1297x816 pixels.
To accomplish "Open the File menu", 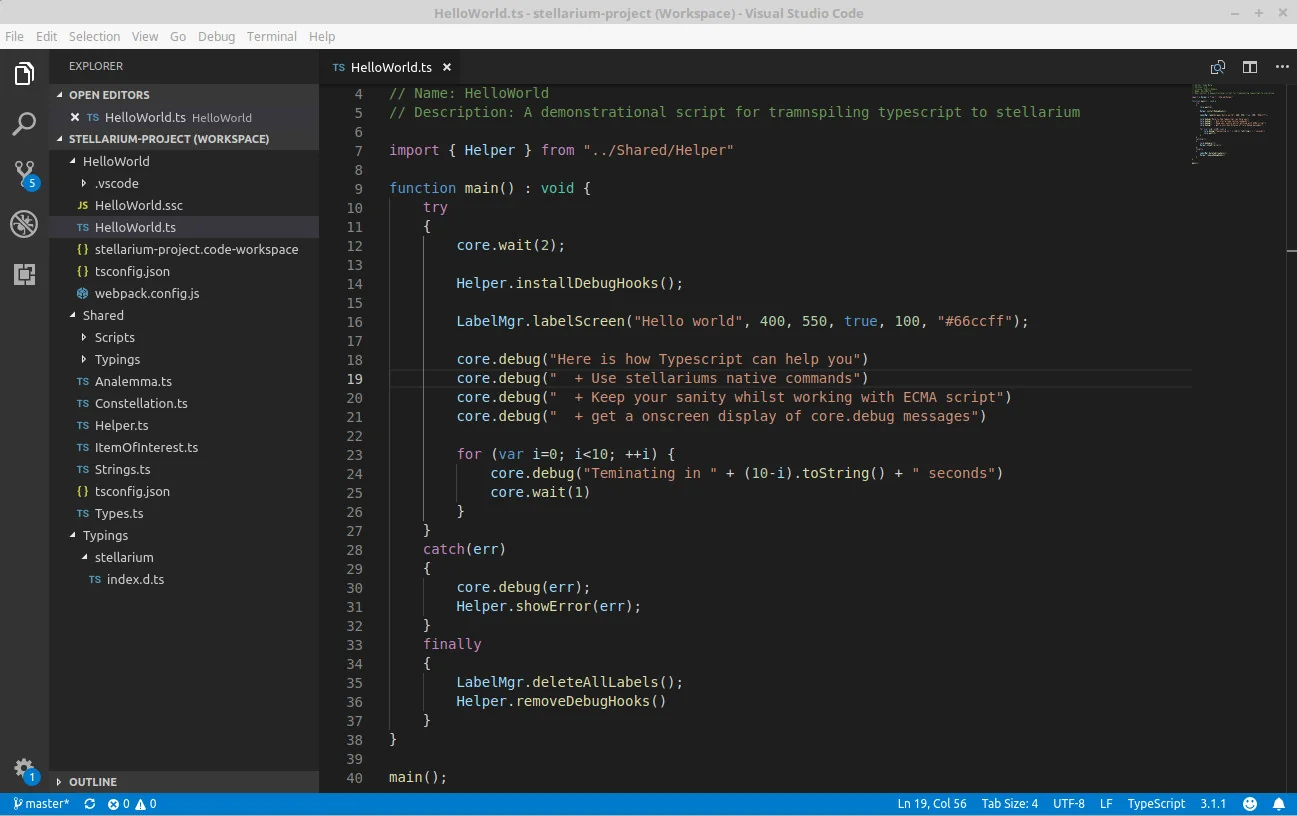I will [x=14, y=36].
